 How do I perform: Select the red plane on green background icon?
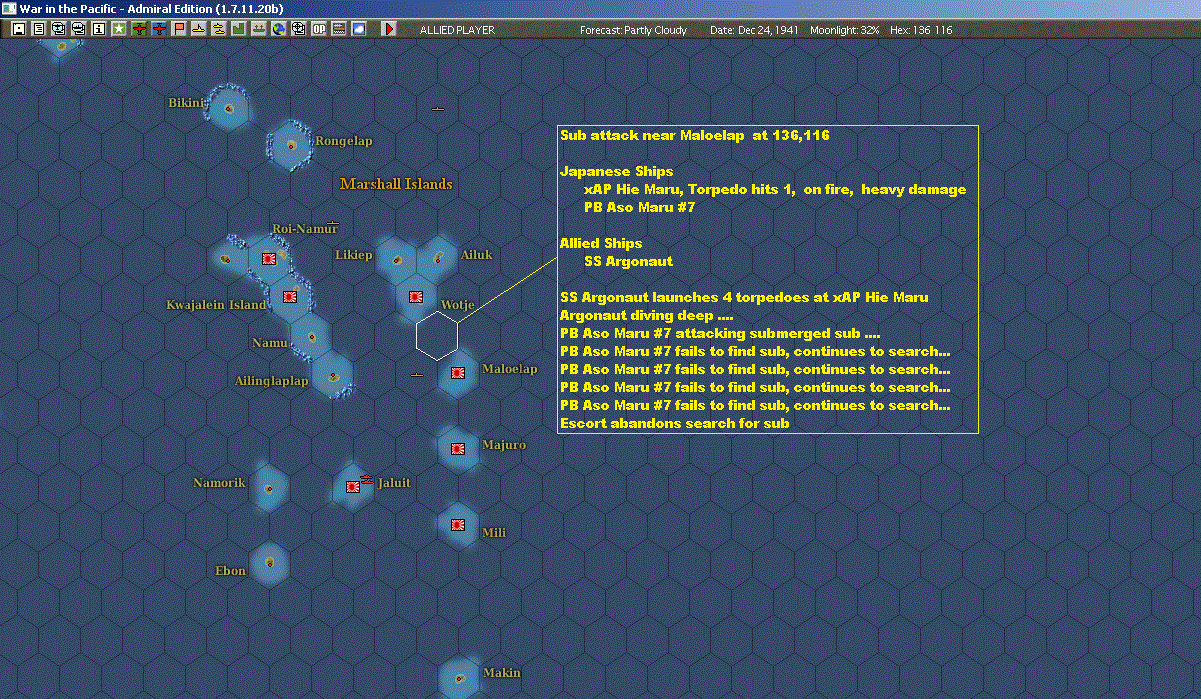pyautogui.click(x=139, y=29)
